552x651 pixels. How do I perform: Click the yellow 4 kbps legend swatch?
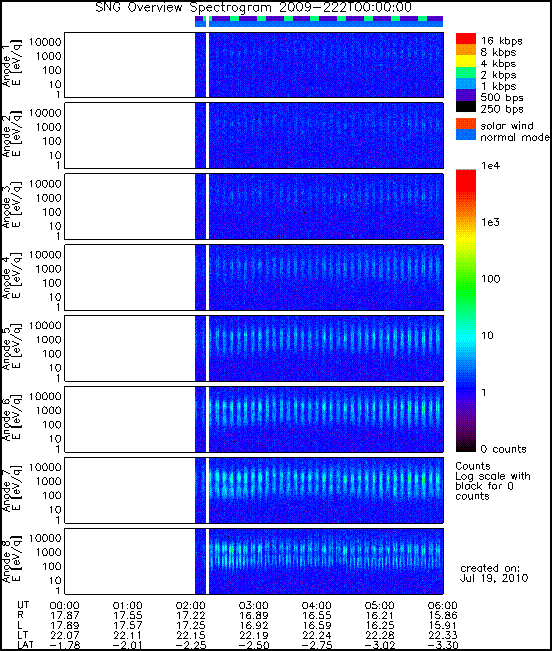(x=466, y=61)
